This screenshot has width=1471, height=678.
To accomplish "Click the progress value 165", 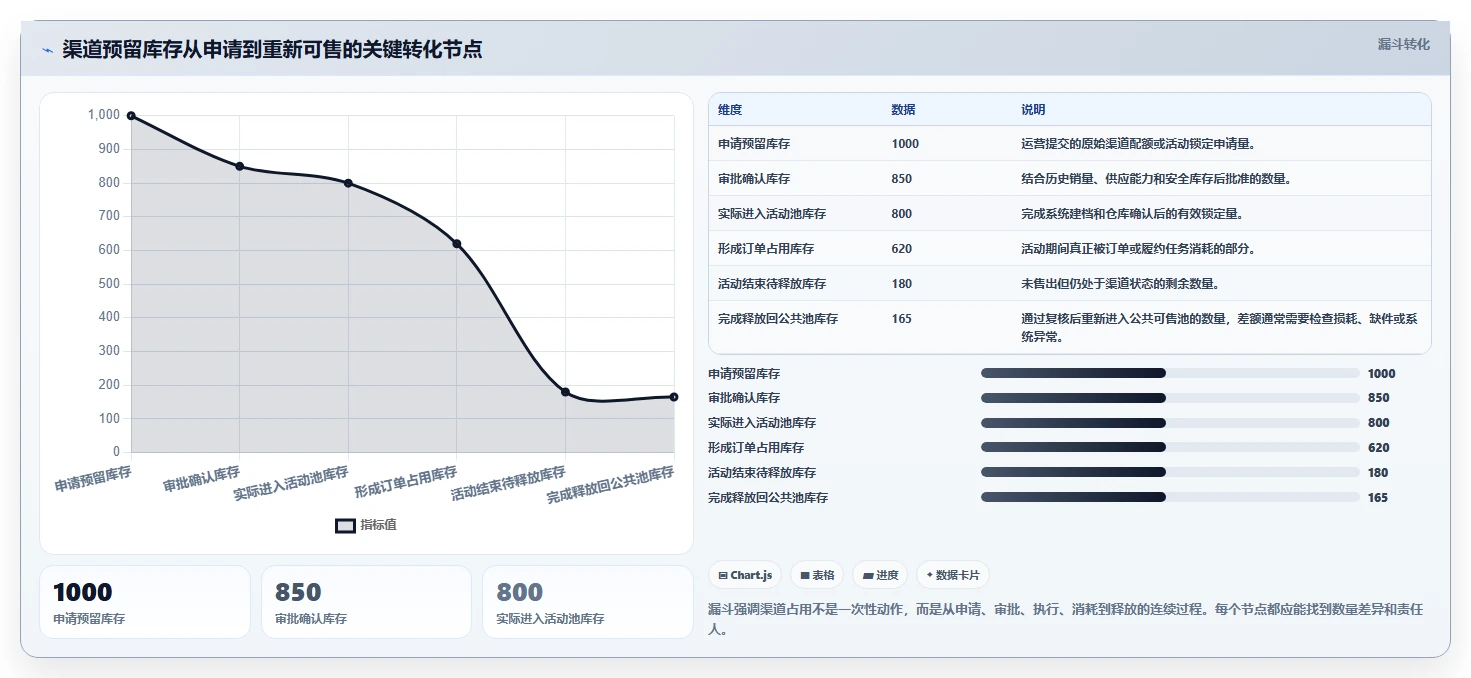I will 1378,498.
